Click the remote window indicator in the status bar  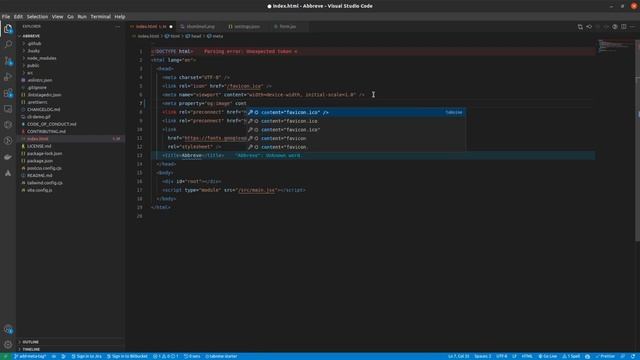5,356
